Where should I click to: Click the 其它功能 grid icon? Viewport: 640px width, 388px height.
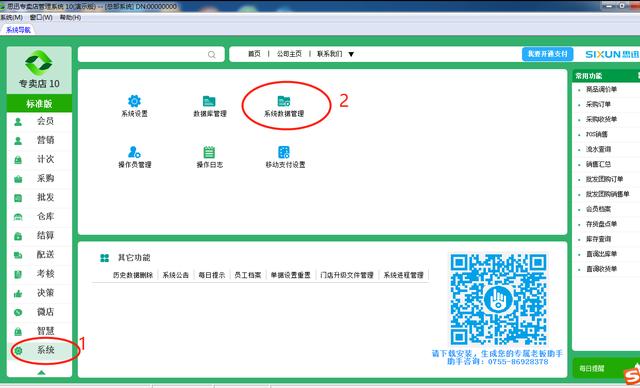point(104,258)
